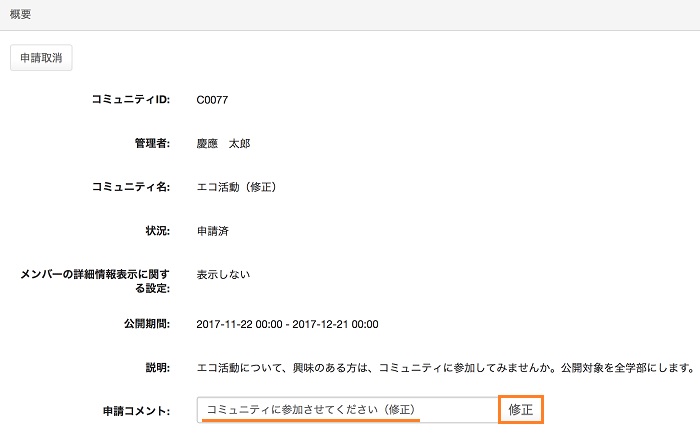Click the 管理者 label
The image size is (700, 433).
[150, 143]
